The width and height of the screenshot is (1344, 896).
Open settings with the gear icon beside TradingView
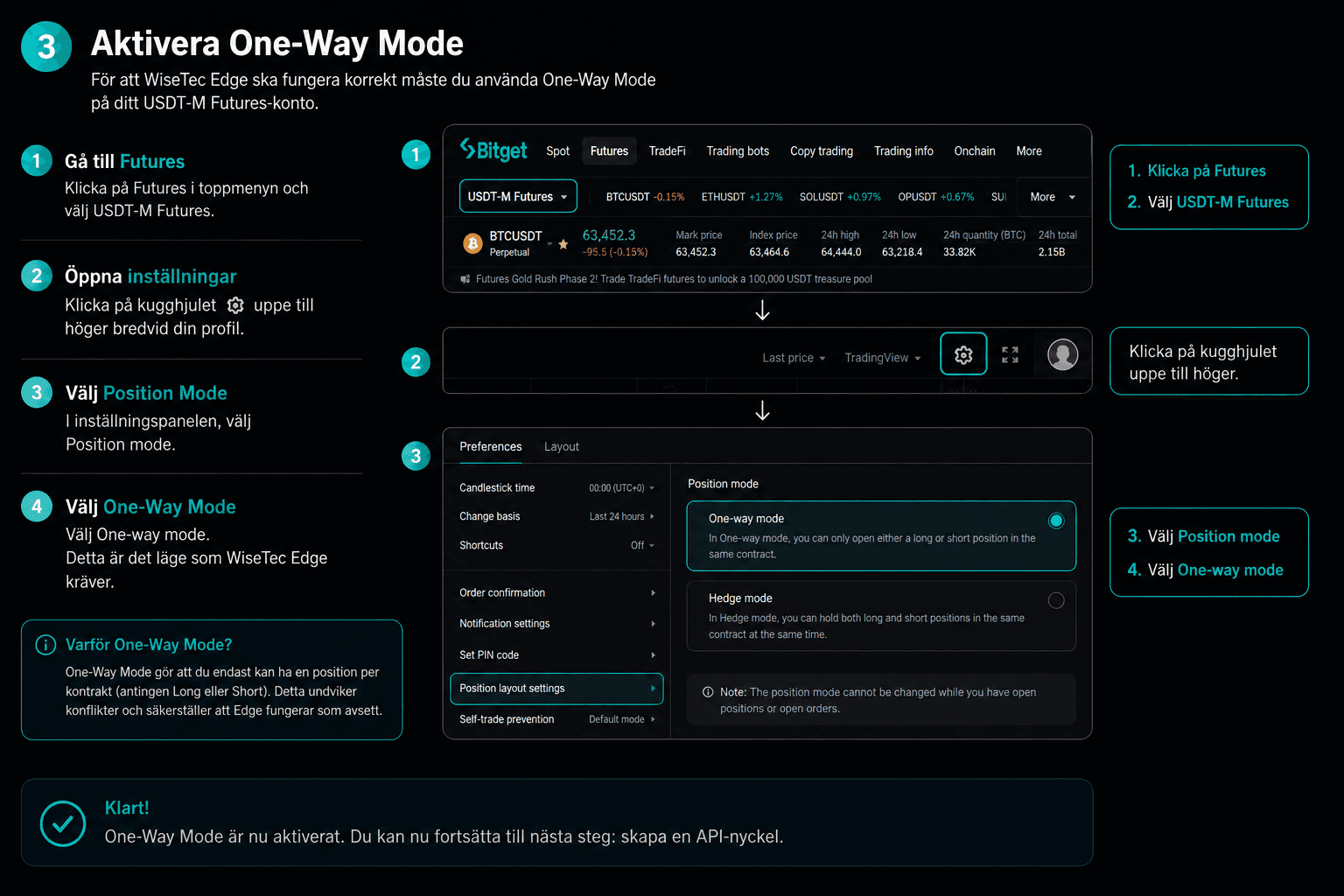(x=963, y=354)
